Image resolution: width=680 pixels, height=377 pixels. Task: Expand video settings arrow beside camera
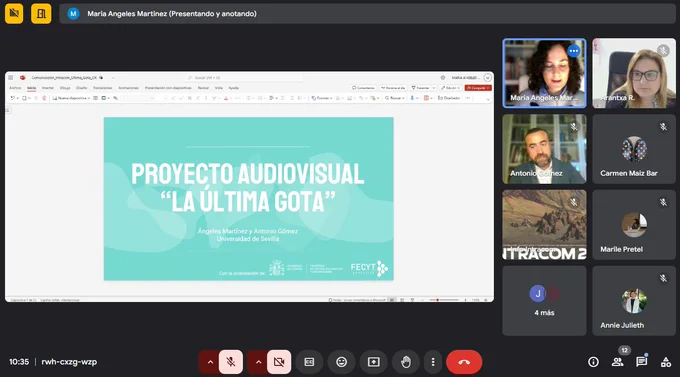(x=258, y=362)
